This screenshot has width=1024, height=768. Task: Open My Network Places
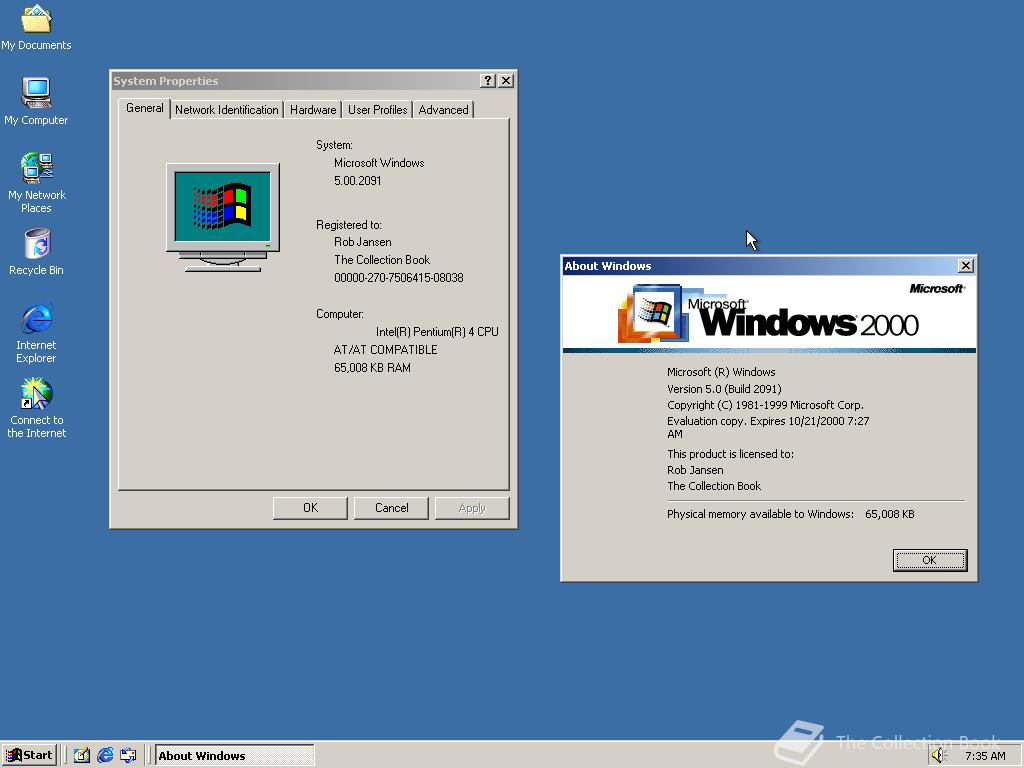point(36,170)
